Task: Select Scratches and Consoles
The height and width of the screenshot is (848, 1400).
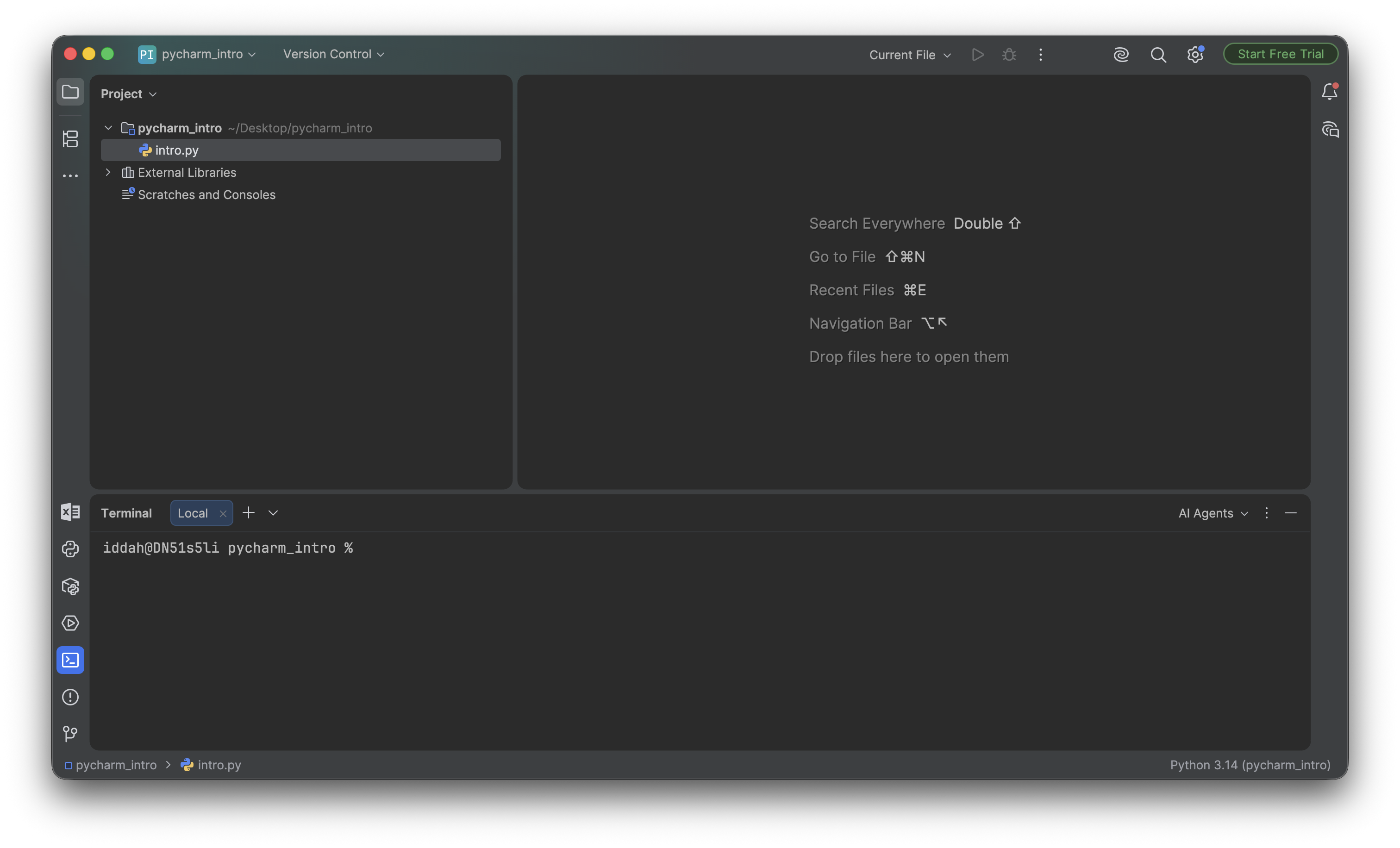Action: pyautogui.click(x=207, y=195)
